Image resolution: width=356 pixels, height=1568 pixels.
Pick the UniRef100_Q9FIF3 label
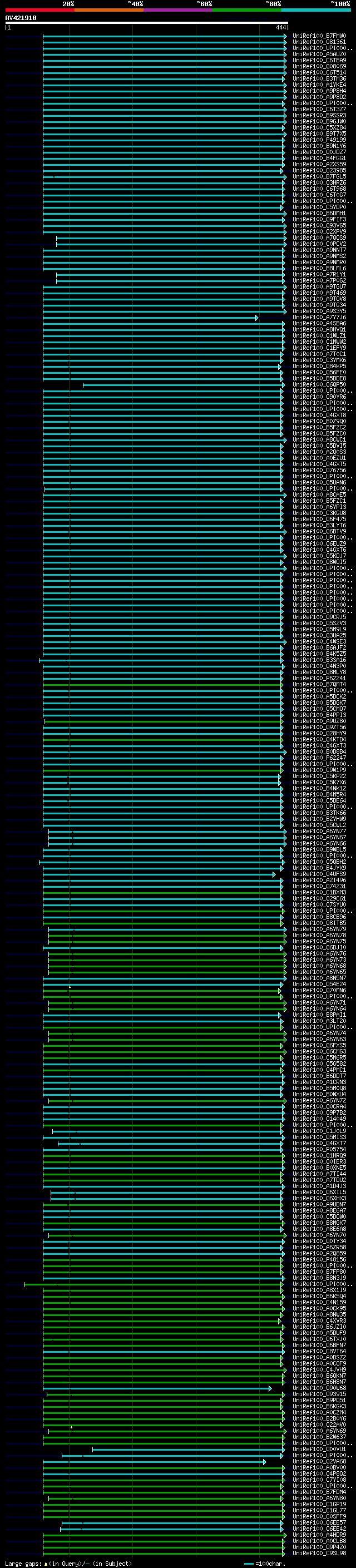[319, 220]
